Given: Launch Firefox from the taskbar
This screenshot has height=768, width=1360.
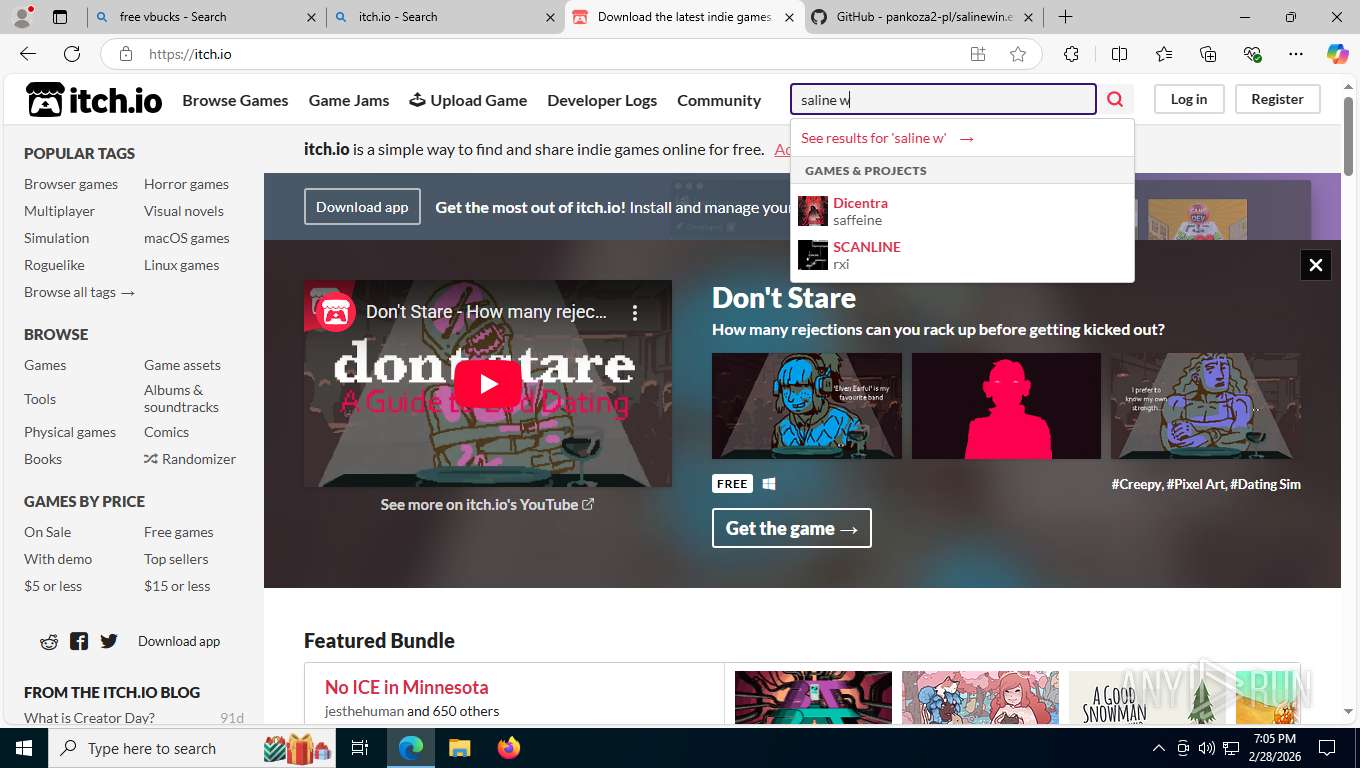Looking at the screenshot, I should pos(509,748).
